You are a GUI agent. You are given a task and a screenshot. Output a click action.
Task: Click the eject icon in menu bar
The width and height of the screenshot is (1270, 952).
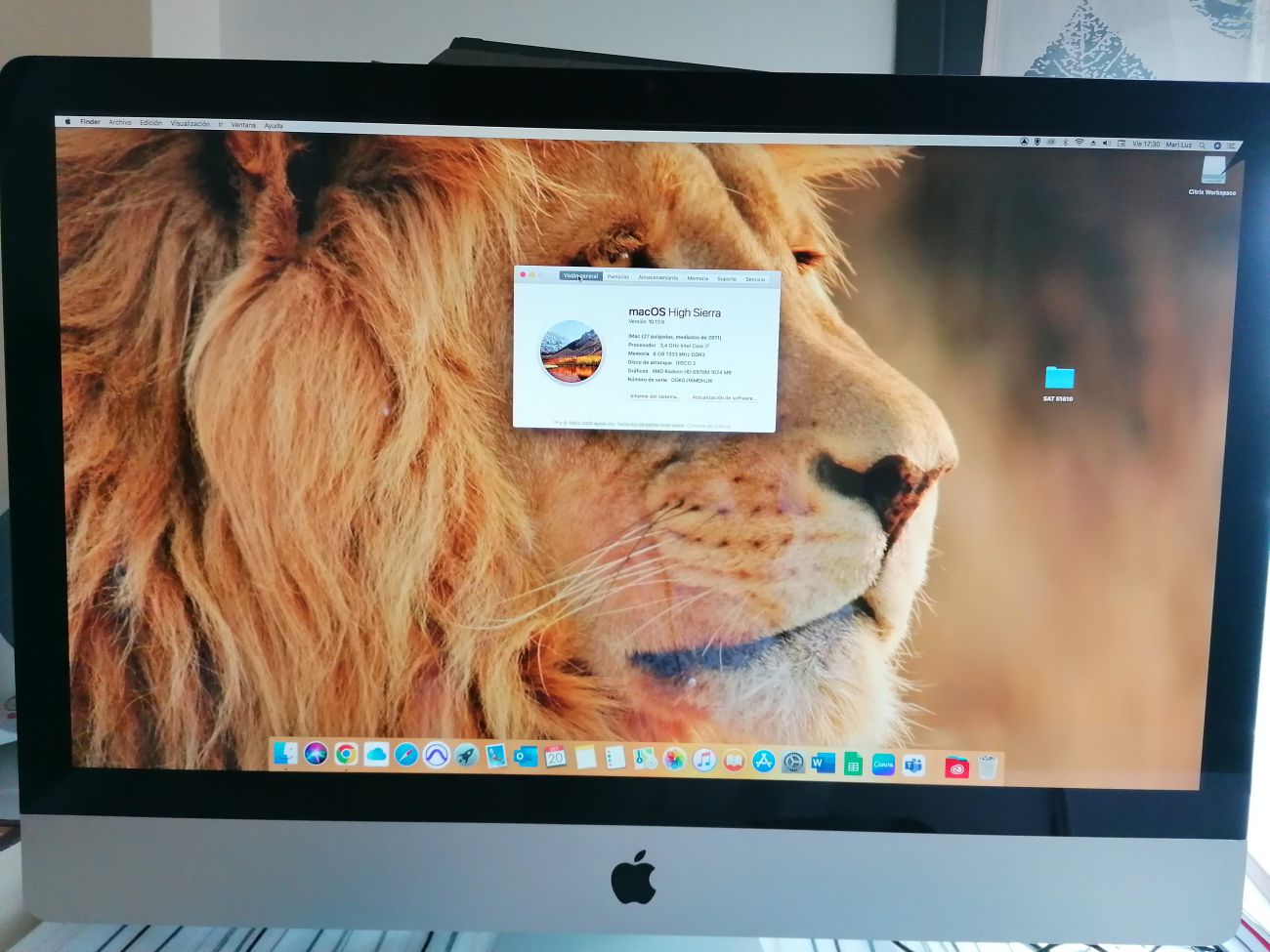(x=1093, y=144)
